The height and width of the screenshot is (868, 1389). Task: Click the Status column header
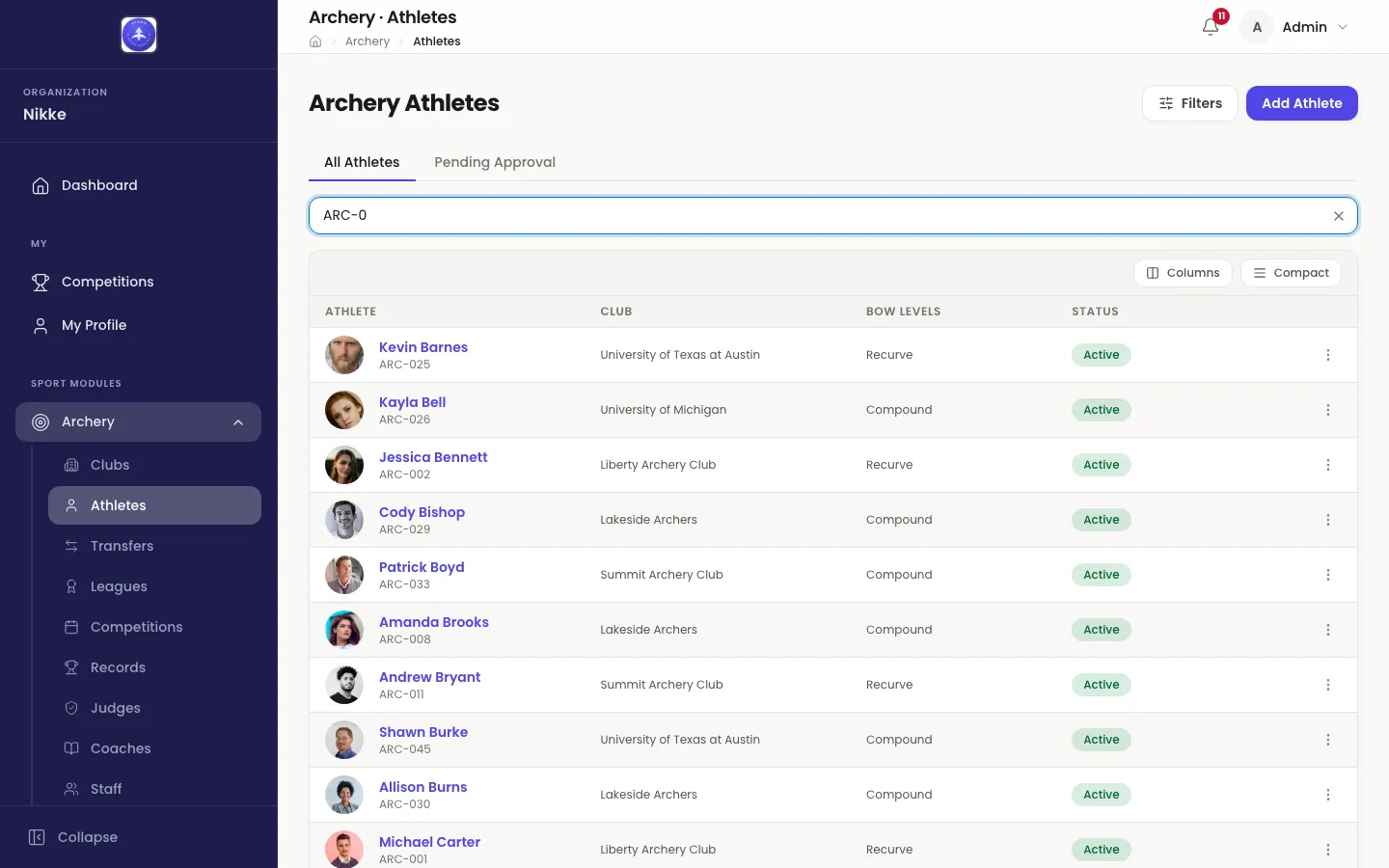pyautogui.click(x=1096, y=312)
